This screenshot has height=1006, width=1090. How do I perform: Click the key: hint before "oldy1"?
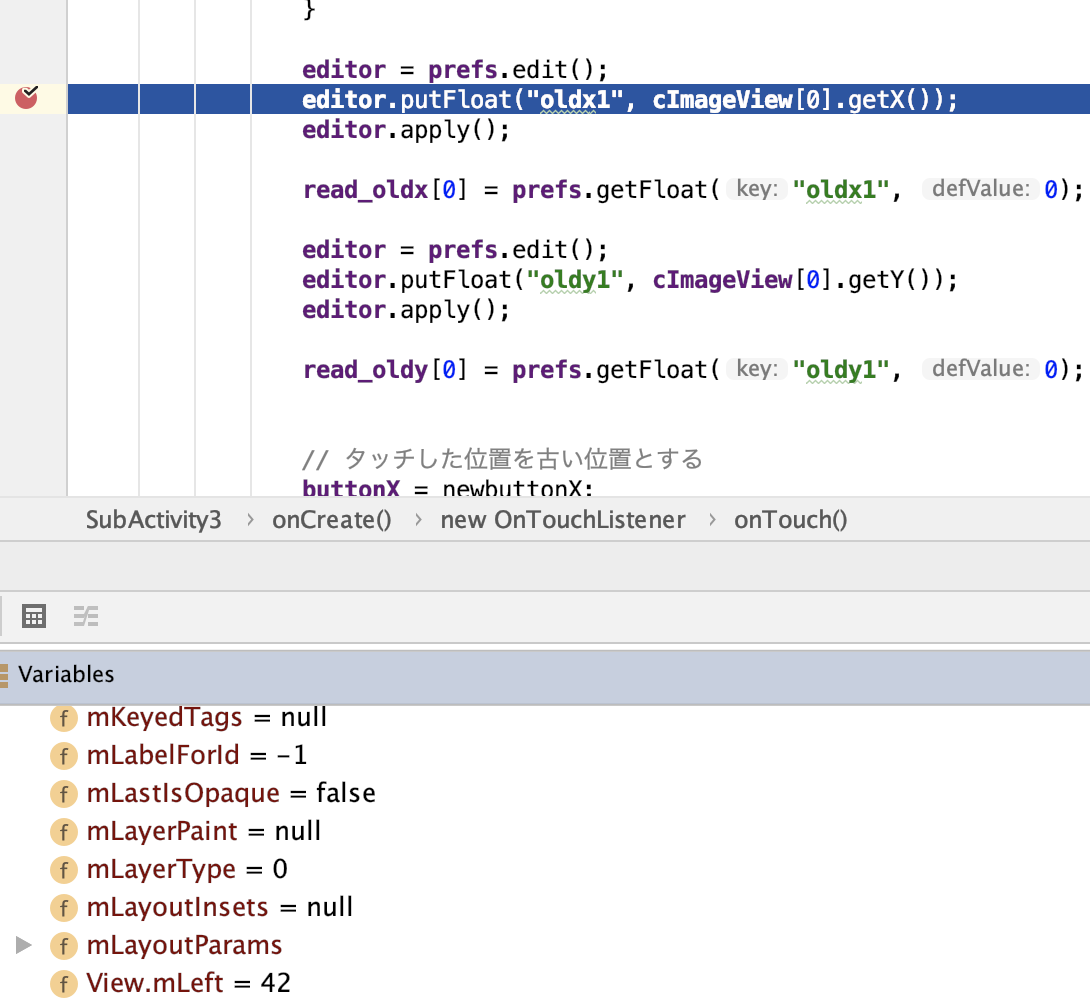(x=757, y=369)
